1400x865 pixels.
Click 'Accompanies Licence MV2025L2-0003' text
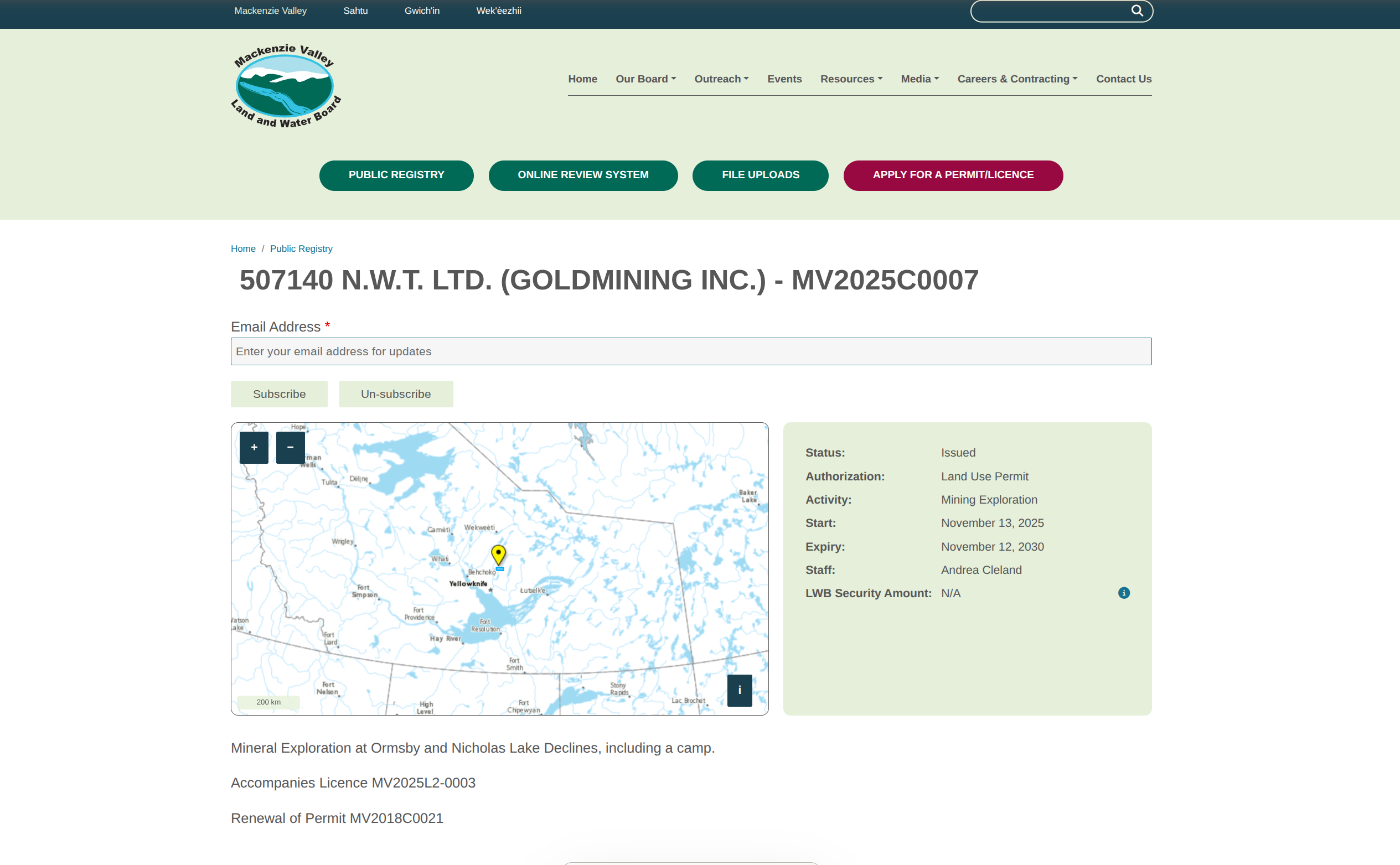tap(353, 783)
